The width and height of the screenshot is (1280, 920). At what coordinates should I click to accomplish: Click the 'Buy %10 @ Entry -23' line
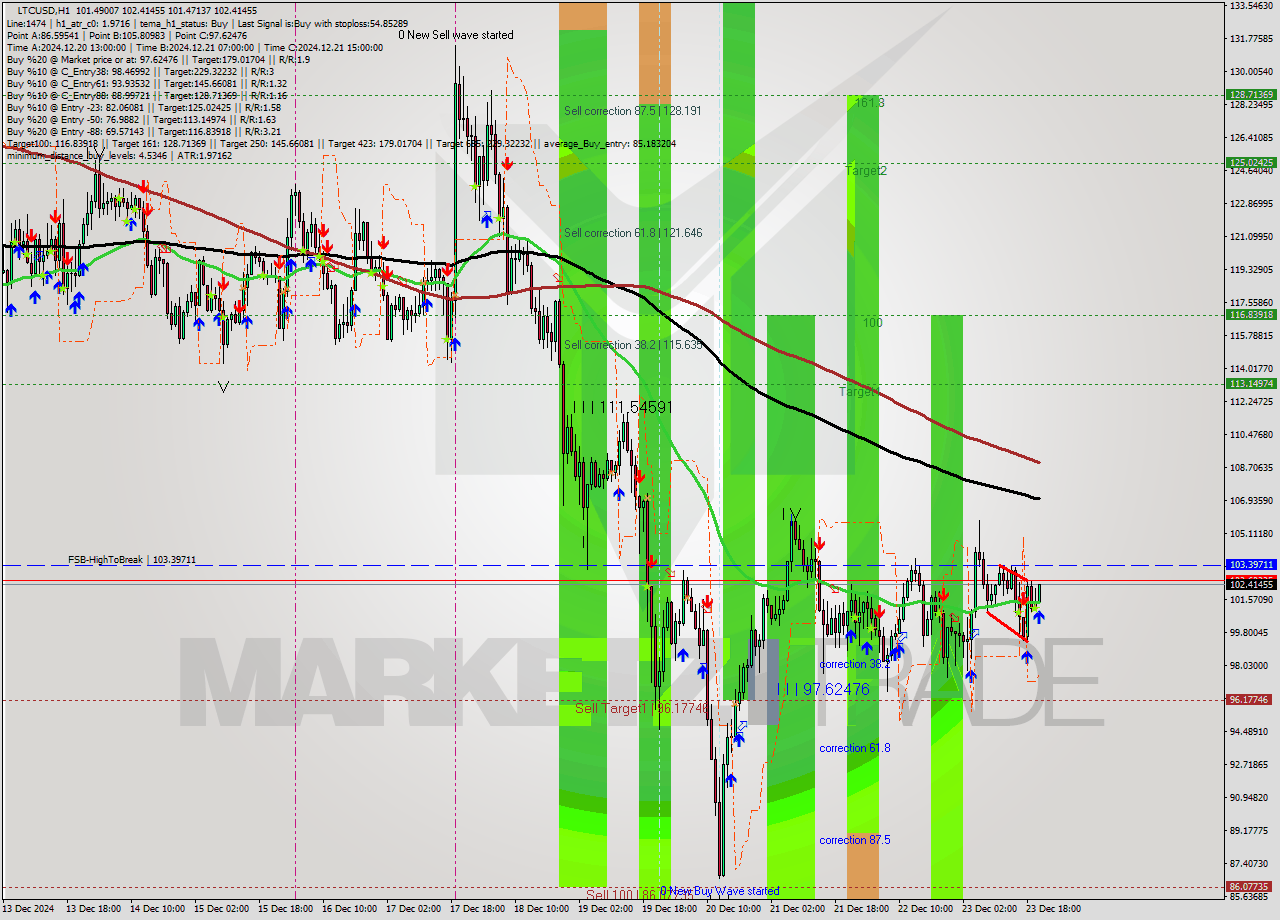point(144,108)
